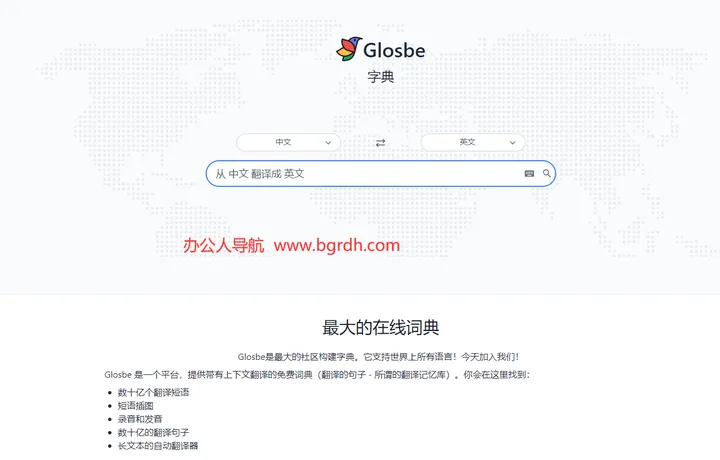Open the on-screen keyboard icon
Screen dimensions: 720x460
[529, 174]
